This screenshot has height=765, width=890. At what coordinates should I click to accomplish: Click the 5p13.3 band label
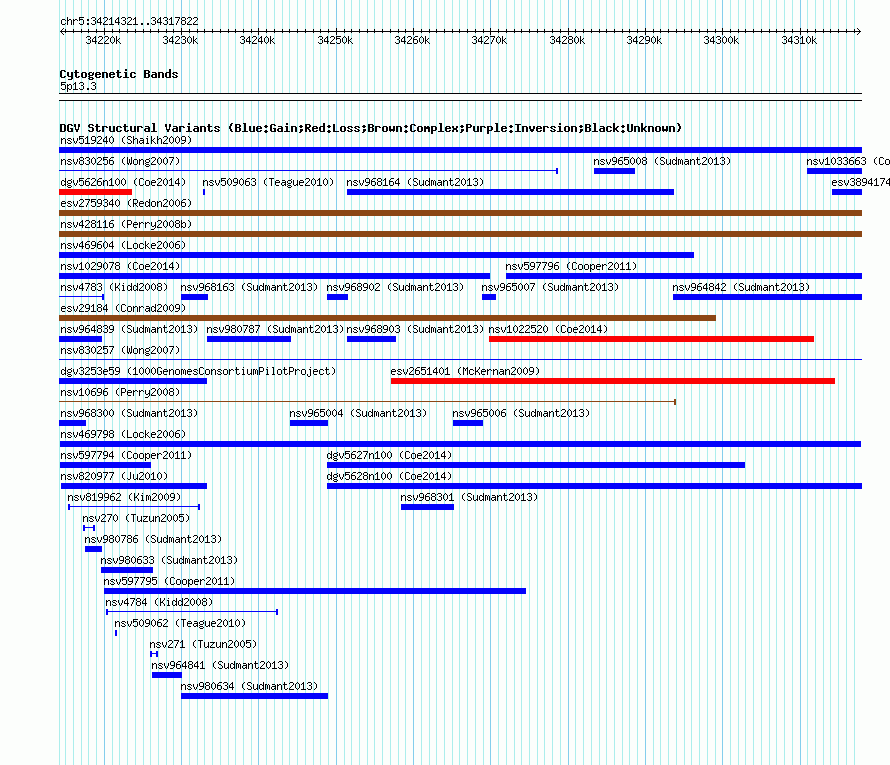point(78,86)
